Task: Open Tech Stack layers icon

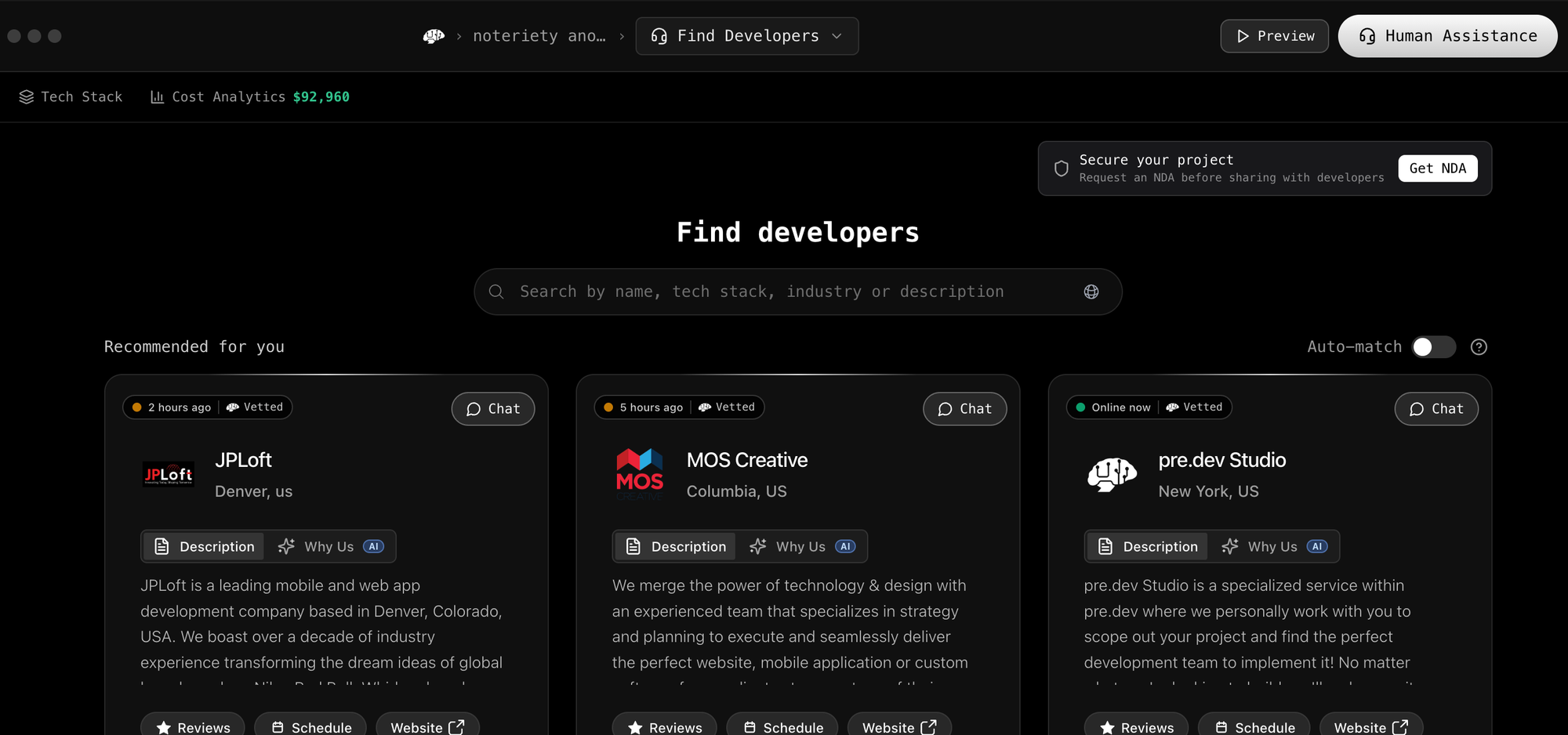Action: click(27, 97)
